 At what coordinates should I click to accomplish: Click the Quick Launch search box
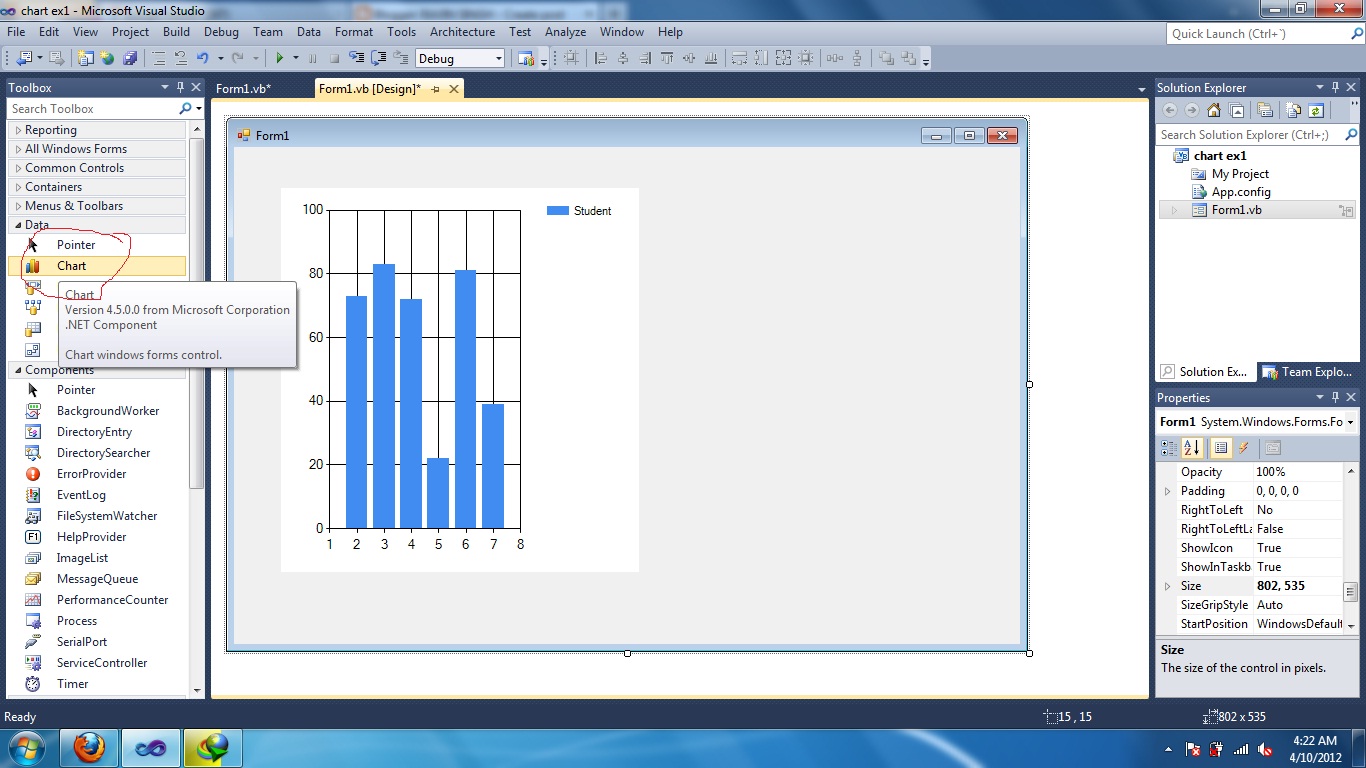coord(1262,33)
